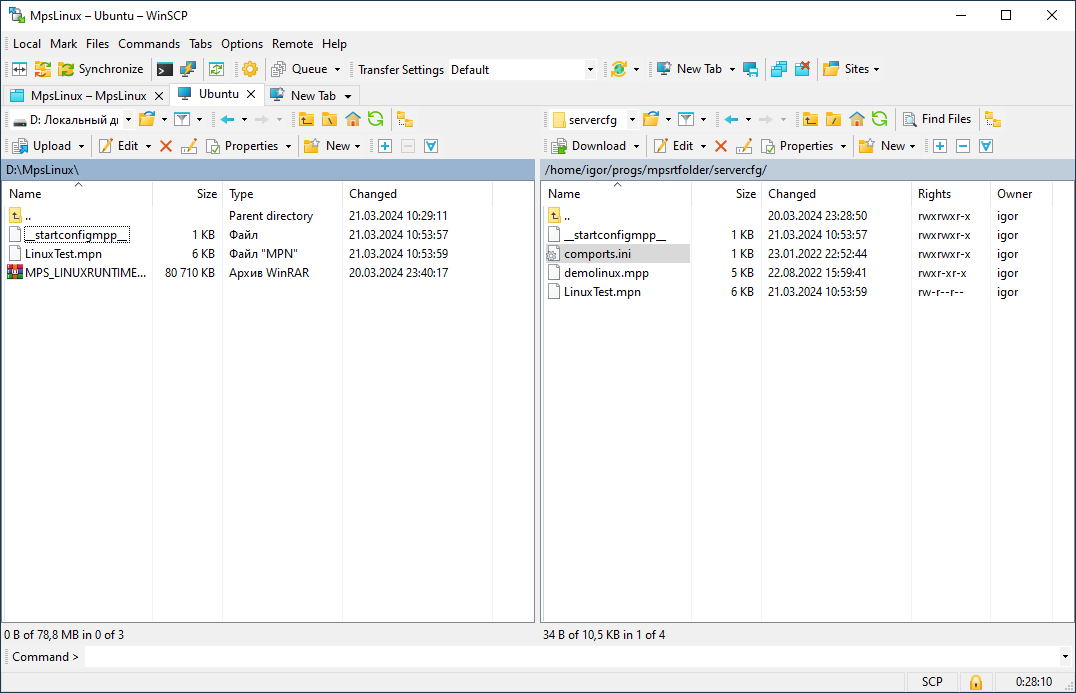1076x693 pixels.
Task: Click the Compare Directories icon in main toolbar
Action: (19, 69)
